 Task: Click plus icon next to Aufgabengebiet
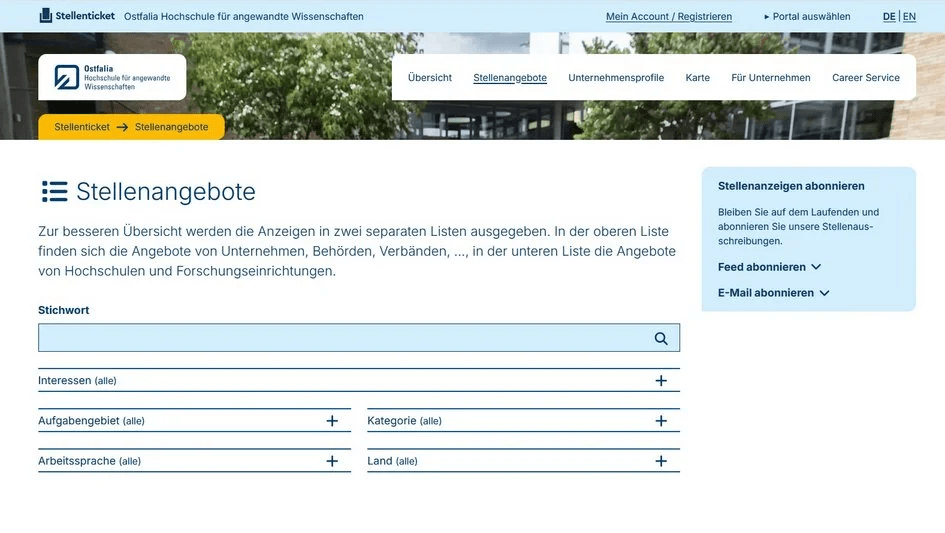point(332,421)
